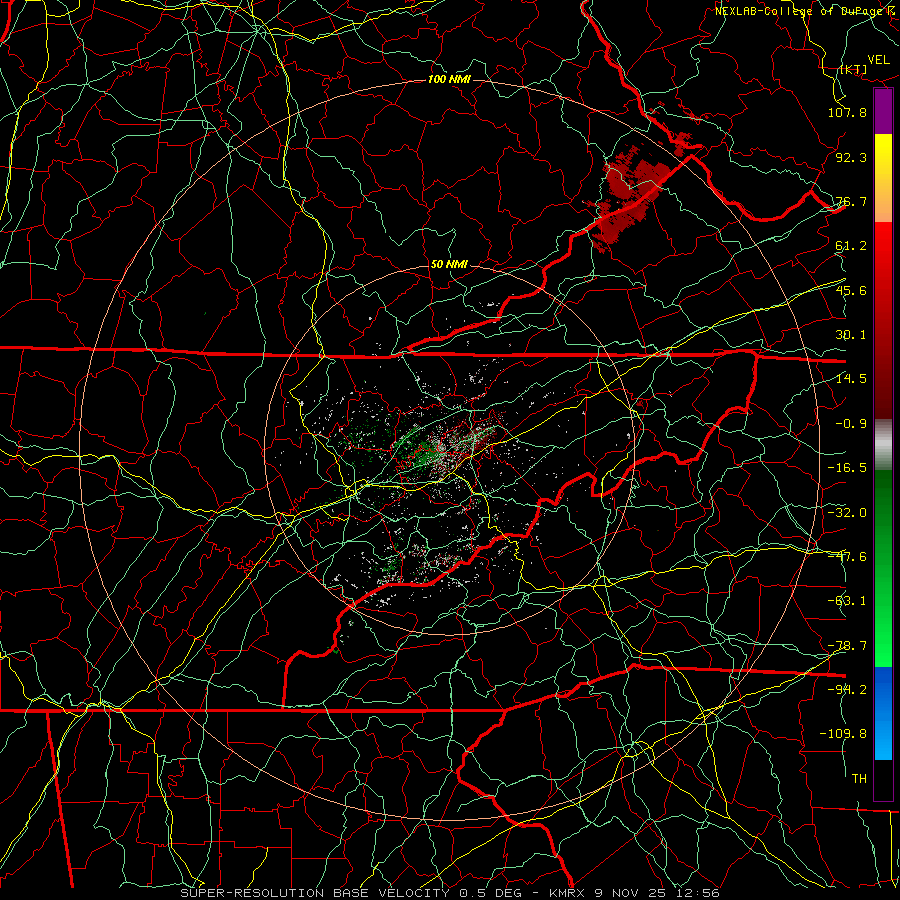Click the "SUPER-RESOLUTION BASE VELOCITY" caption text
This screenshot has width=900, height=900.
point(315,893)
